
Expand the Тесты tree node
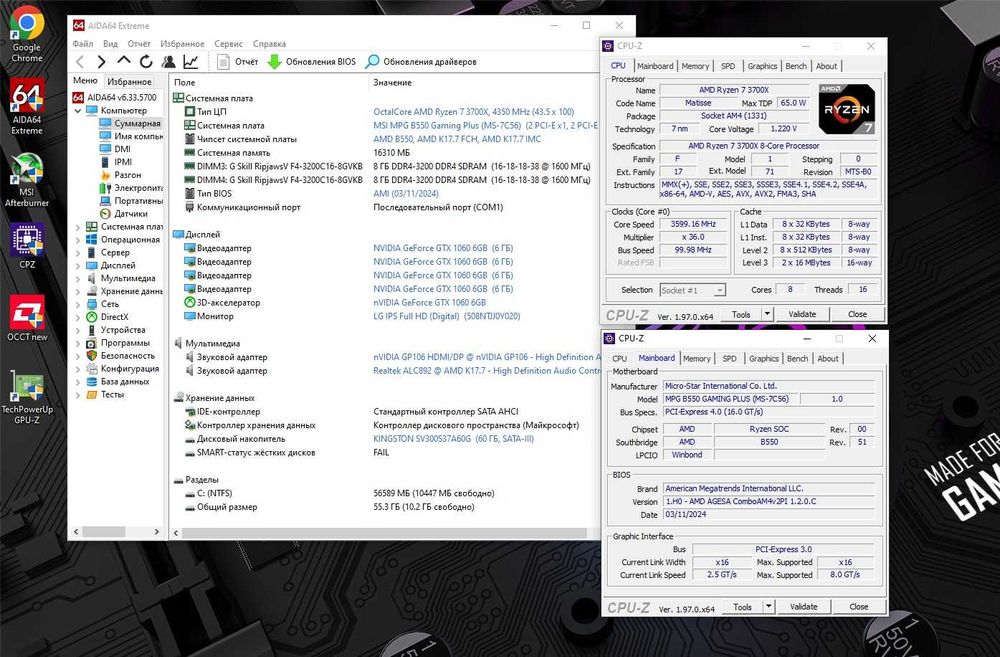pyautogui.click(x=78, y=394)
